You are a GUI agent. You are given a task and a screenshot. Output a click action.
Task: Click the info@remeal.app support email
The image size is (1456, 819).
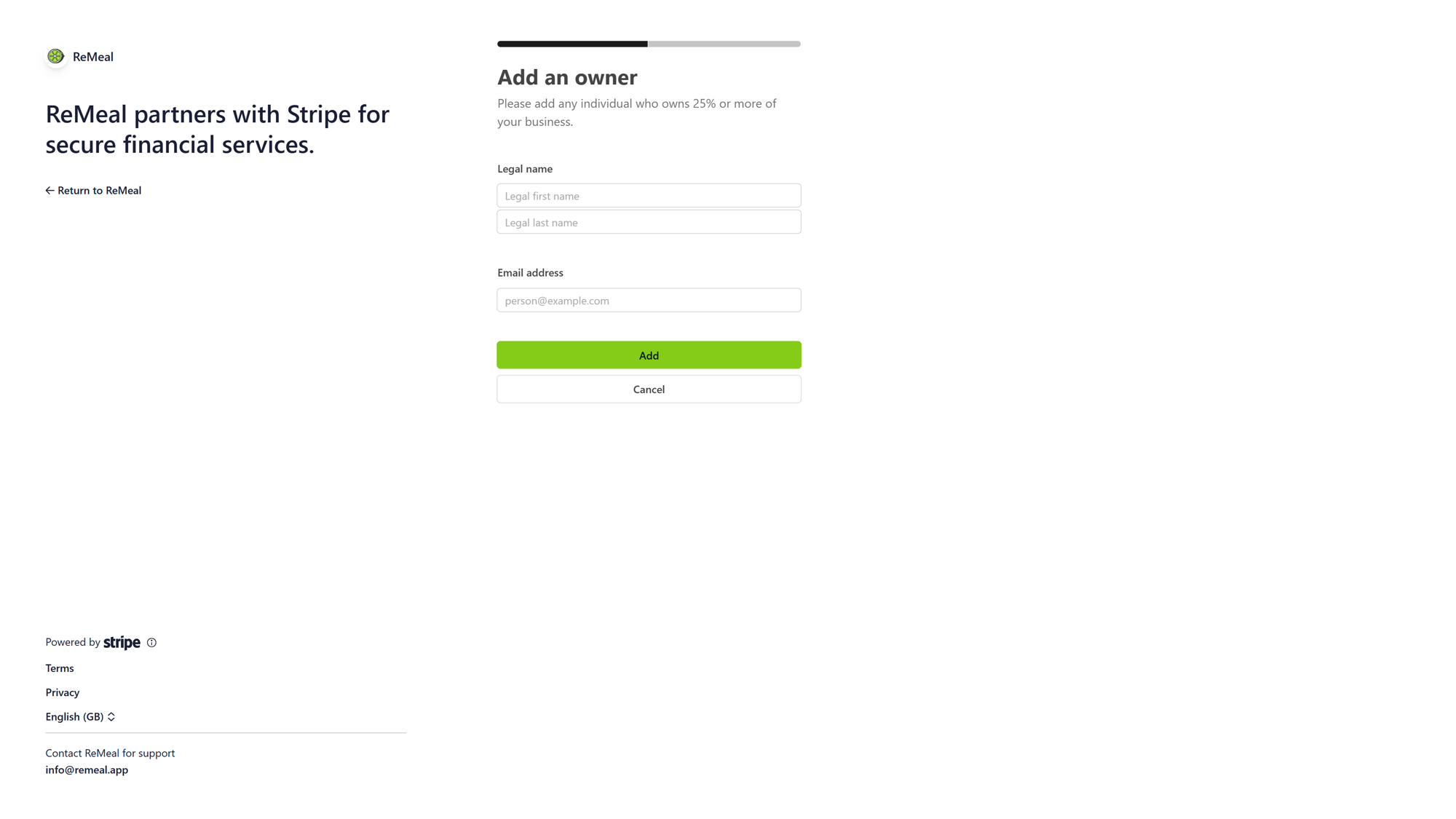point(87,770)
